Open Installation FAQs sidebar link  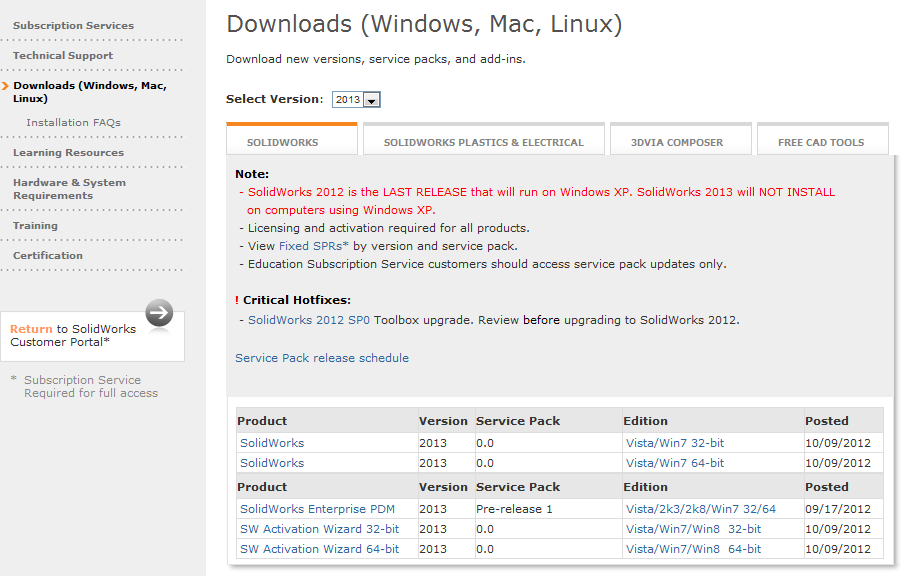pyautogui.click(x=73, y=122)
